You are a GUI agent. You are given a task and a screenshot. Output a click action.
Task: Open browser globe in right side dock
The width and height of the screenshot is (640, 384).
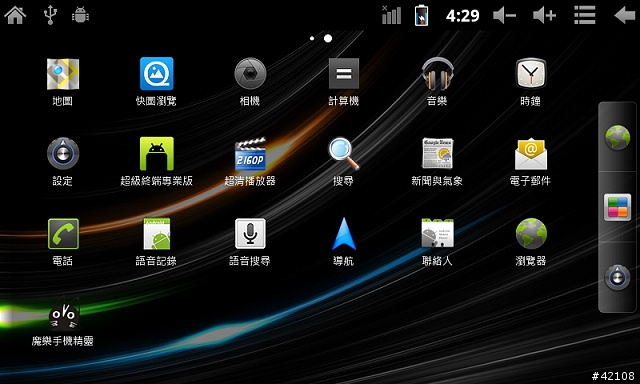click(x=617, y=138)
